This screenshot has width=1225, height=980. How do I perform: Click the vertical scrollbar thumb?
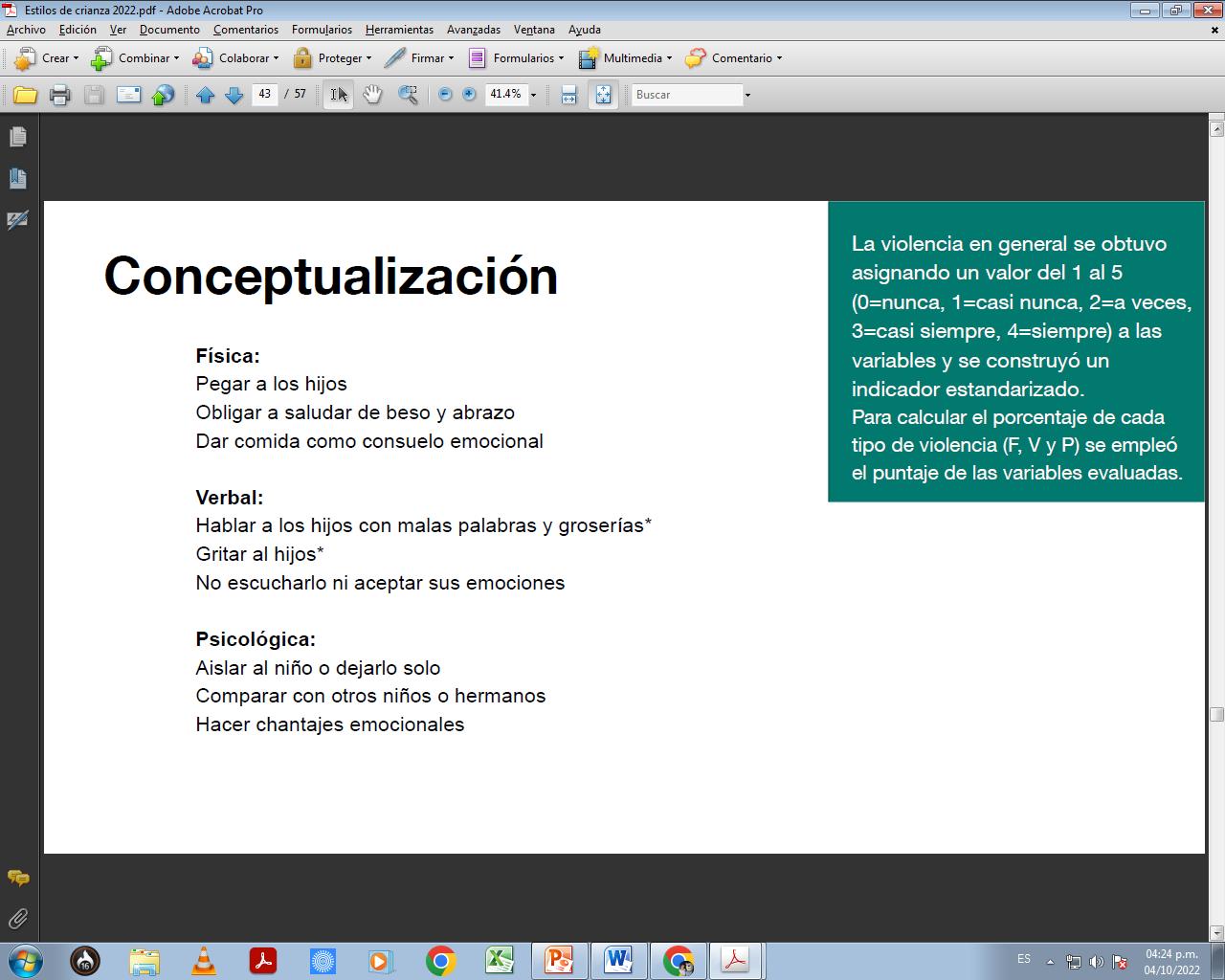pos(1216,714)
